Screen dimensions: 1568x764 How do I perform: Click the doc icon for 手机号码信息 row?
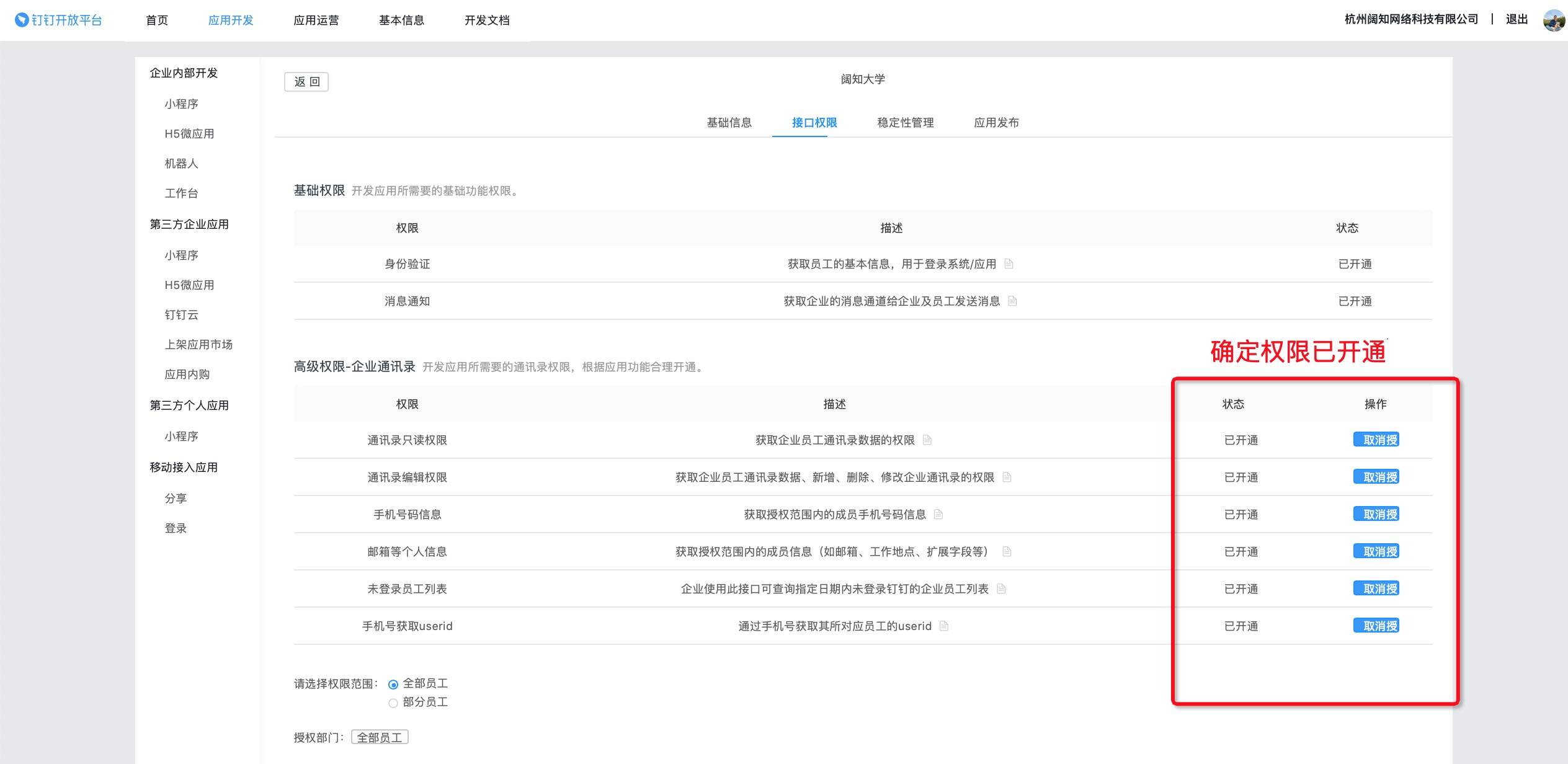pyautogui.click(x=938, y=514)
